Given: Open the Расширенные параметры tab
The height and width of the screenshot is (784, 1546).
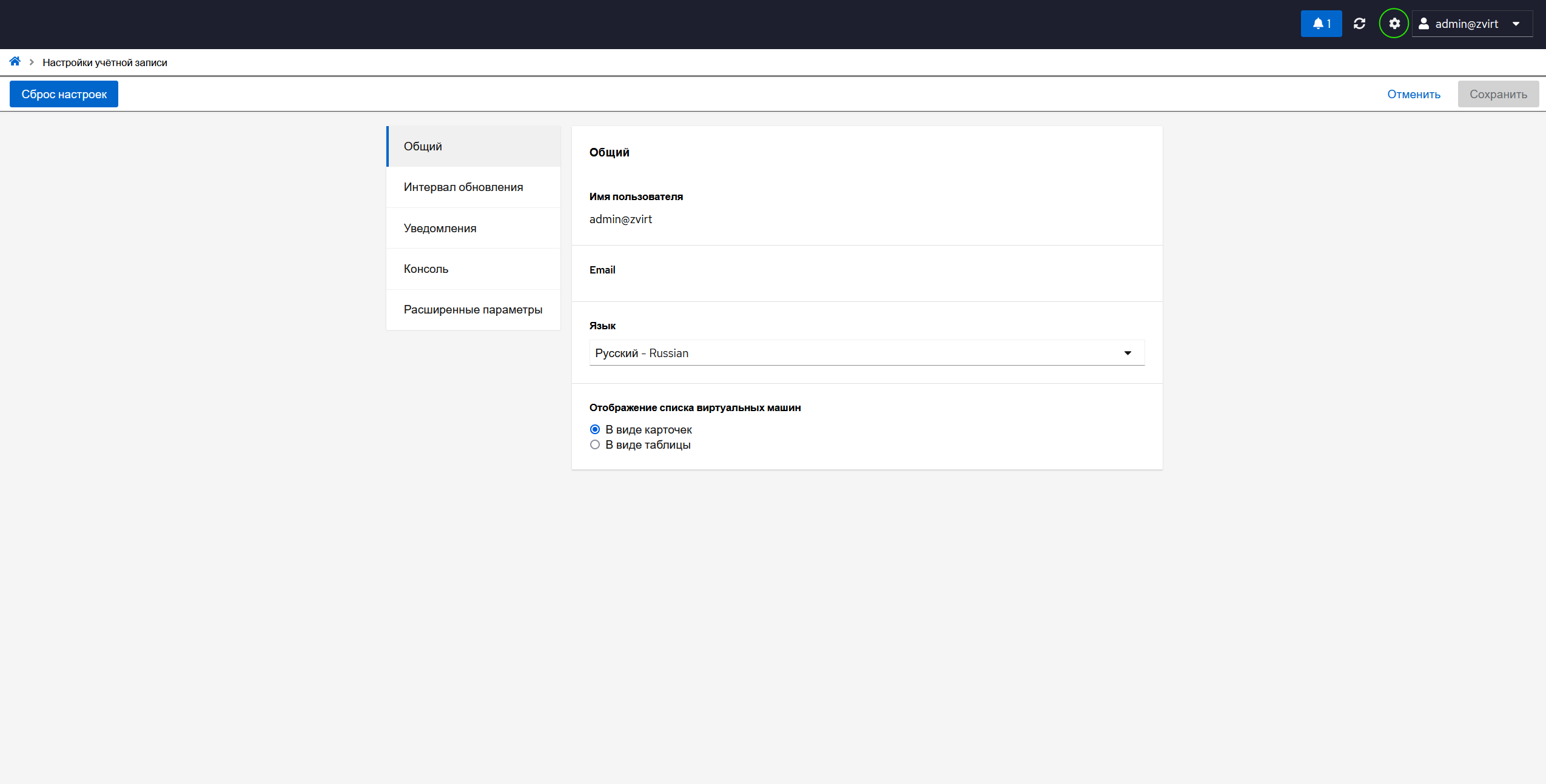Looking at the screenshot, I should click(474, 310).
